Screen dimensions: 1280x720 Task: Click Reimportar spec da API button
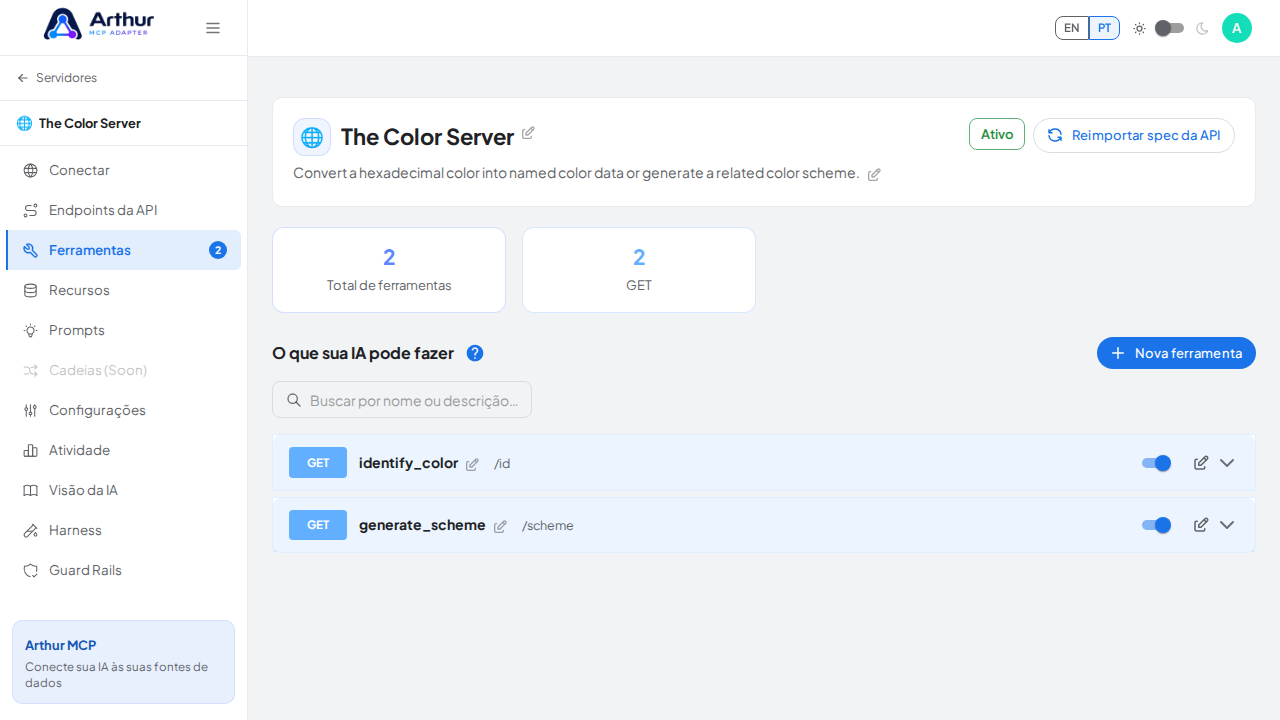1134,135
